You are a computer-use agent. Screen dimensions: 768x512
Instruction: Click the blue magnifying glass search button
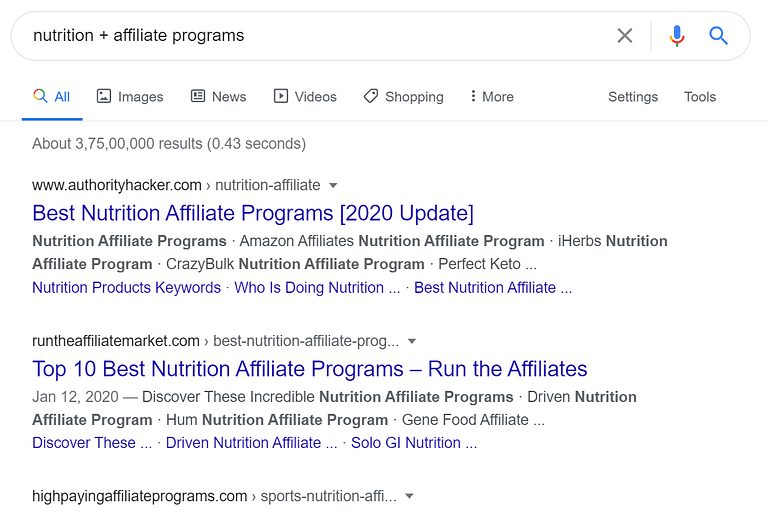tap(718, 35)
